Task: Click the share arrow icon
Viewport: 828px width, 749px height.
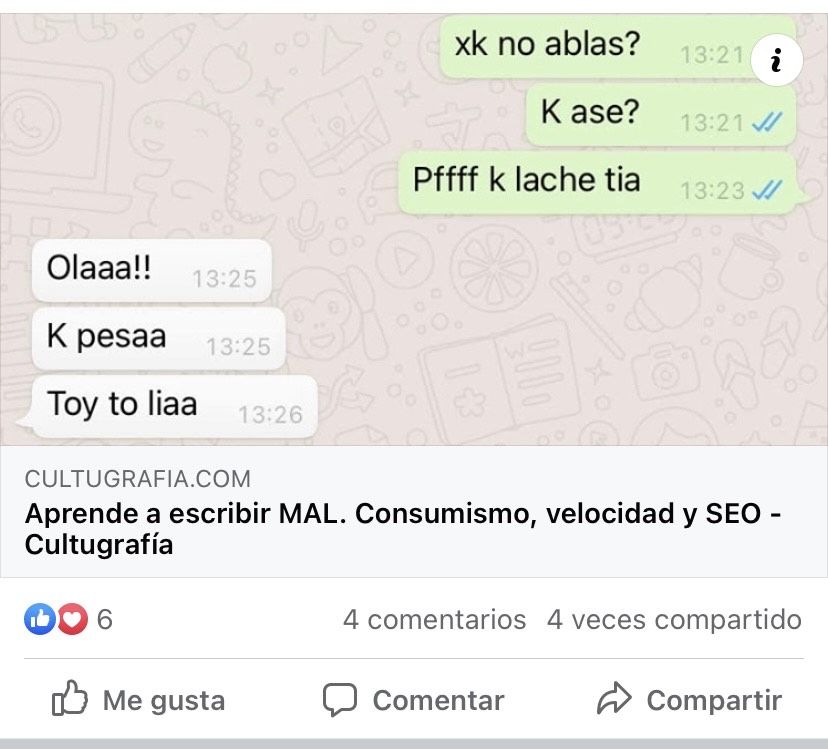Action: [614, 698]
